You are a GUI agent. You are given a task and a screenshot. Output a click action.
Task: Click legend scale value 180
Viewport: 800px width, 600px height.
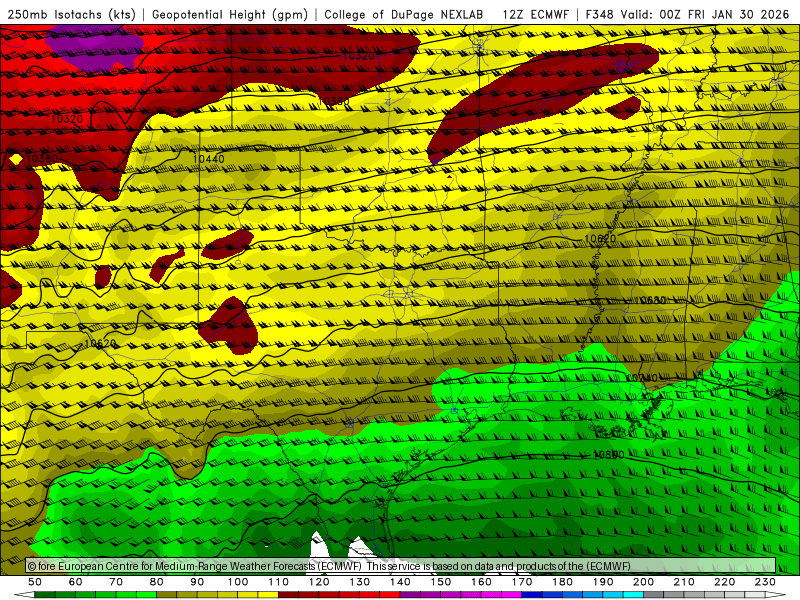(x=562, y=582)
